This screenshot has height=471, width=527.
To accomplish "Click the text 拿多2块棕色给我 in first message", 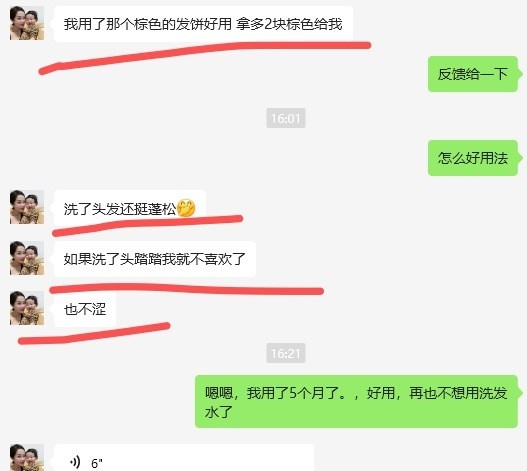I will tap(289, 24).
